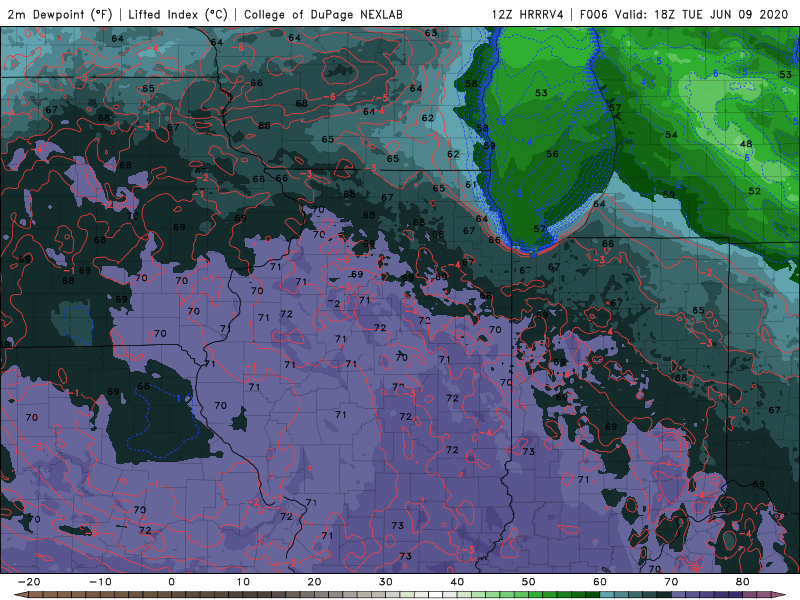Image resolution: width=800 pixels, height=600 pixels.
Task: Click the 50 label on the color scale
Action: click(x=529, y=582)
